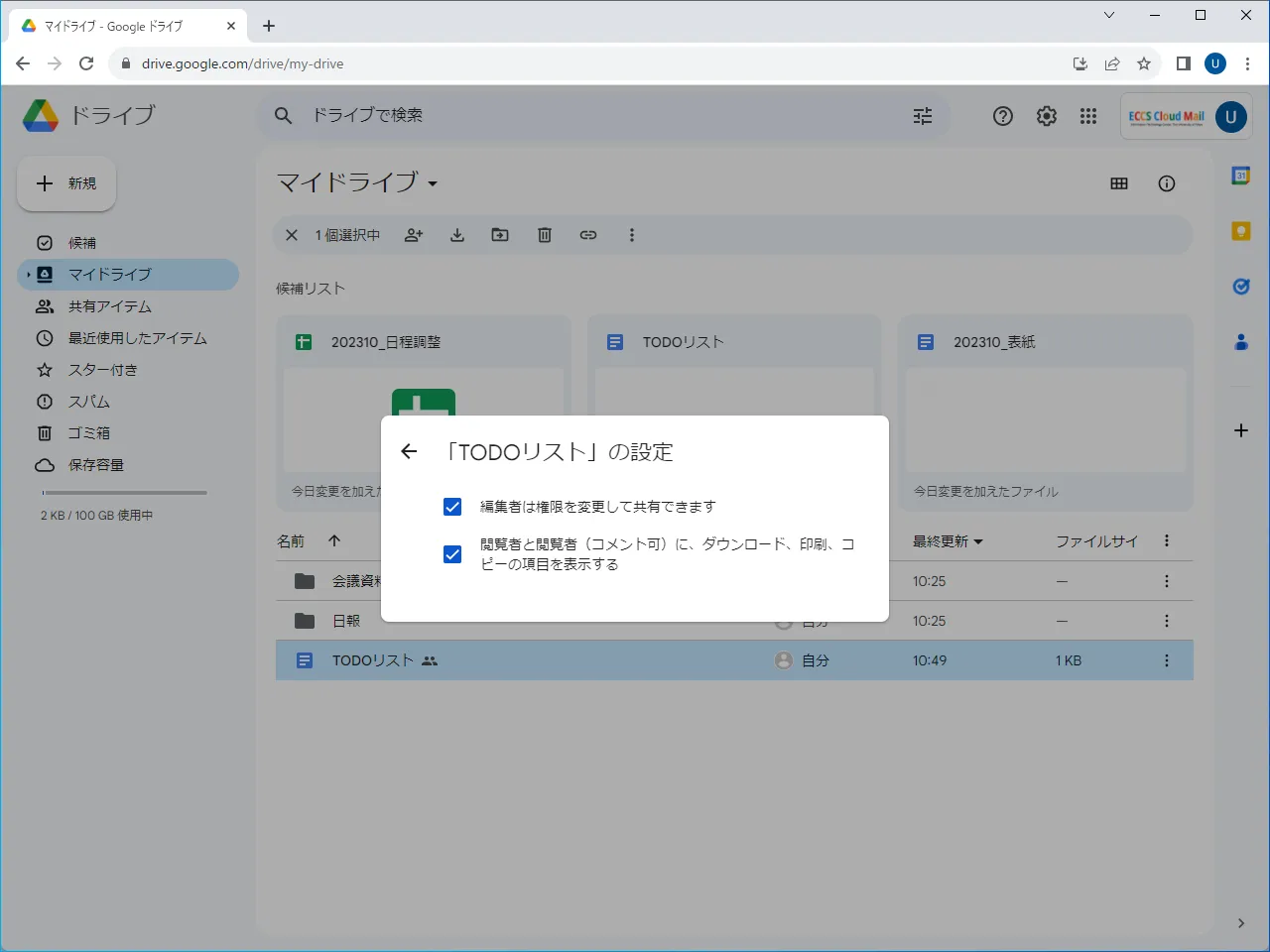
Task: Click the trash icon in selection toolbar
Action: tap(545, 235)
